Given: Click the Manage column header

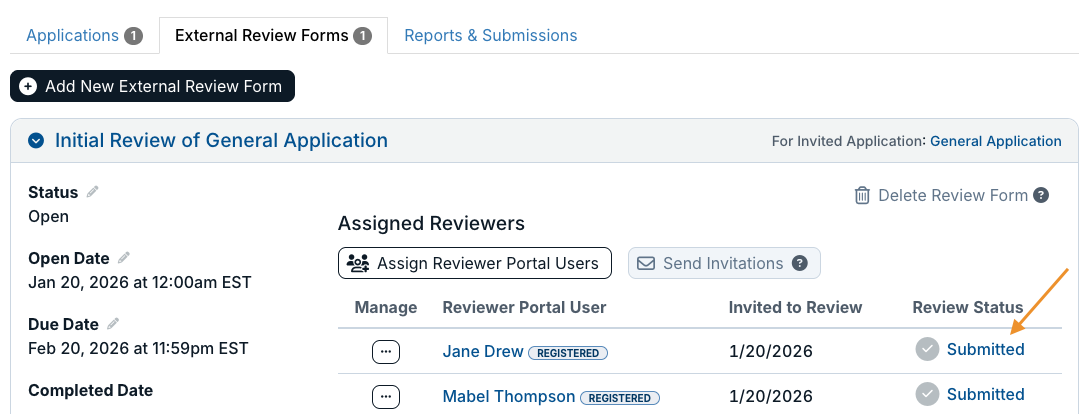Looking at the screenshot, I should pos(386,308).
